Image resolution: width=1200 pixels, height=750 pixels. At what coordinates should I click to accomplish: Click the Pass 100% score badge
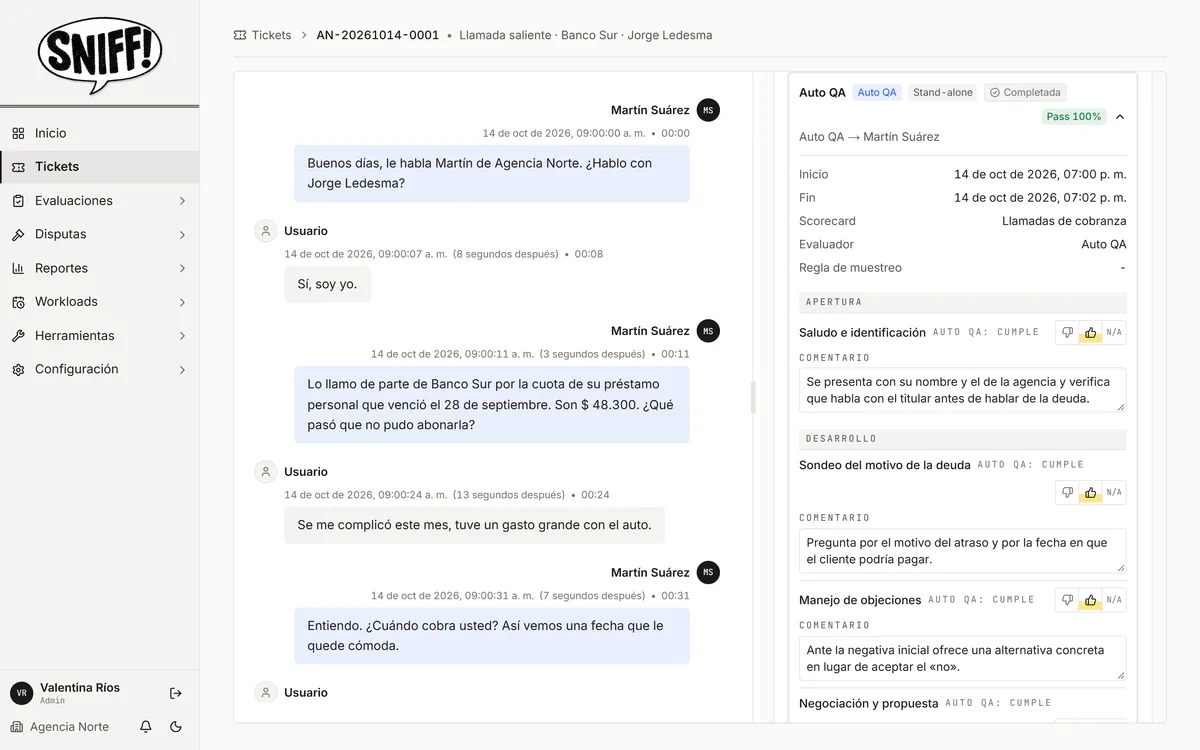pos(1073,117)
